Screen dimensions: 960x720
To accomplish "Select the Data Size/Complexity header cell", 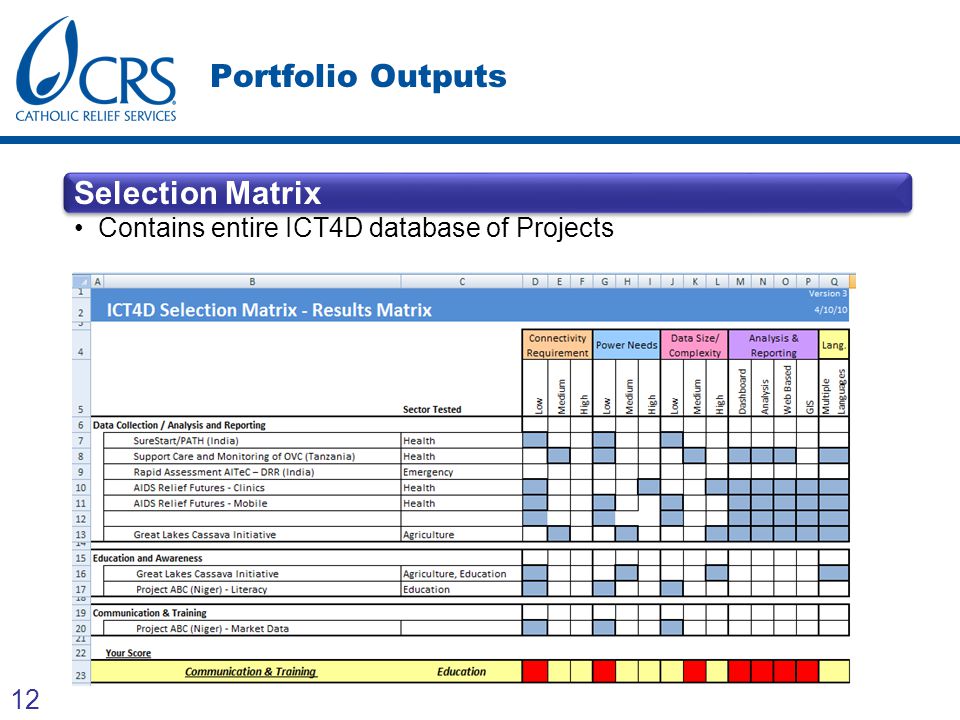I will pos(694,345).
